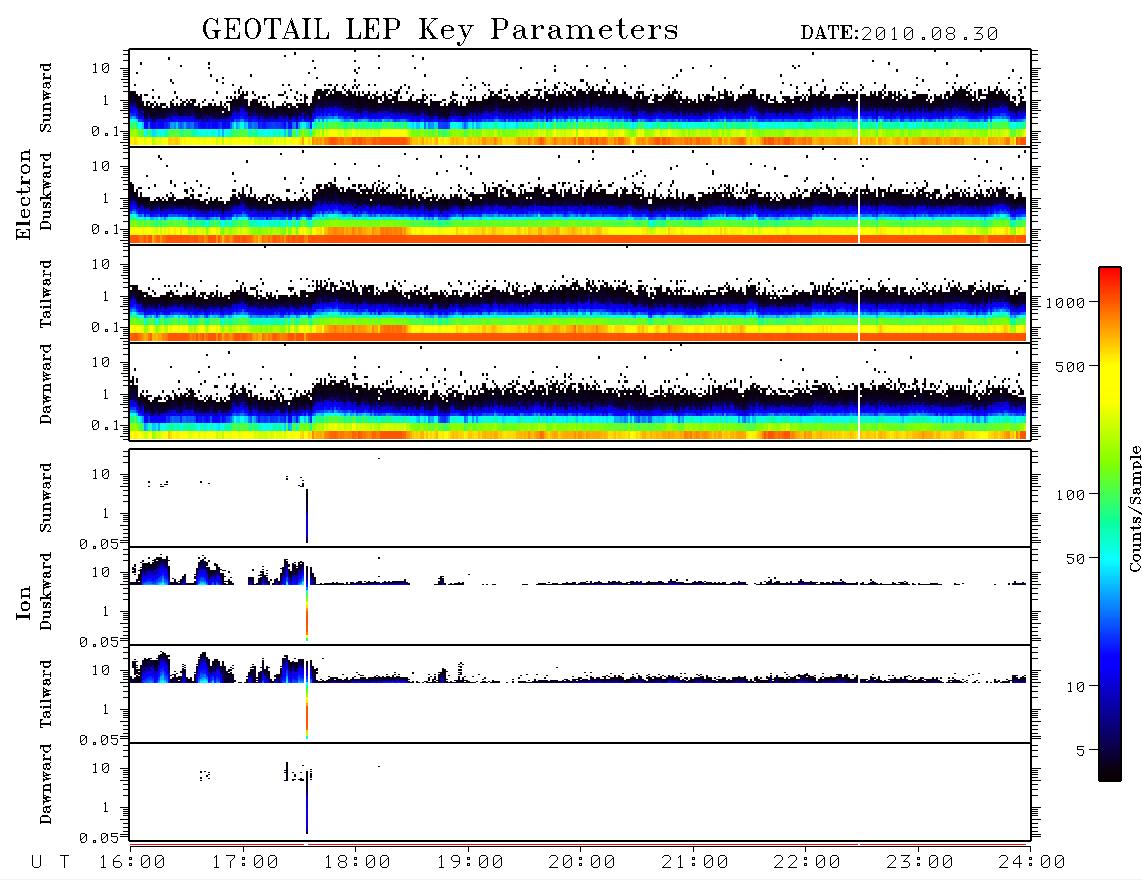
Task: Click the "100" tick on the color bar
Action: tap(1070, 495)
